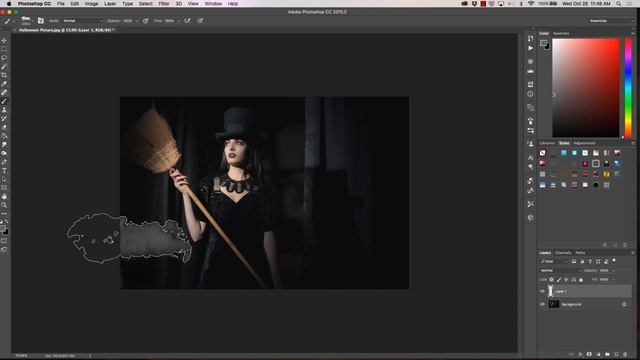640x360 pixels.
Task: Open the File menu
Action: 60,4
